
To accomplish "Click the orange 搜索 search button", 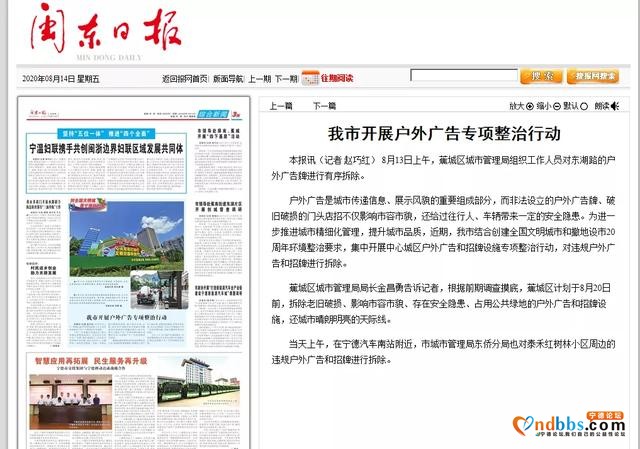I will click(x=541, y=76).
